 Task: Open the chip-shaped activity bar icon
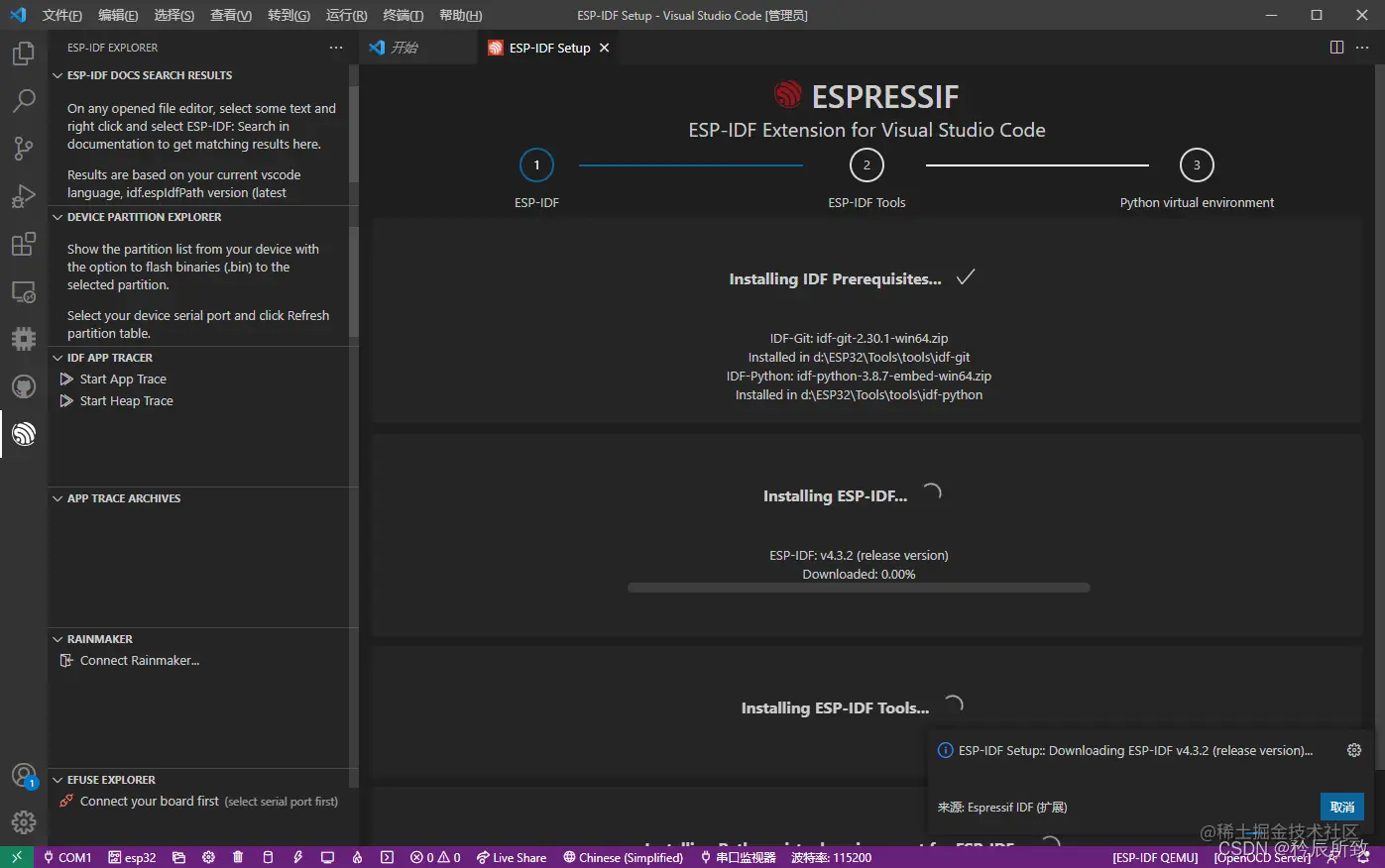tap(24, 339)
